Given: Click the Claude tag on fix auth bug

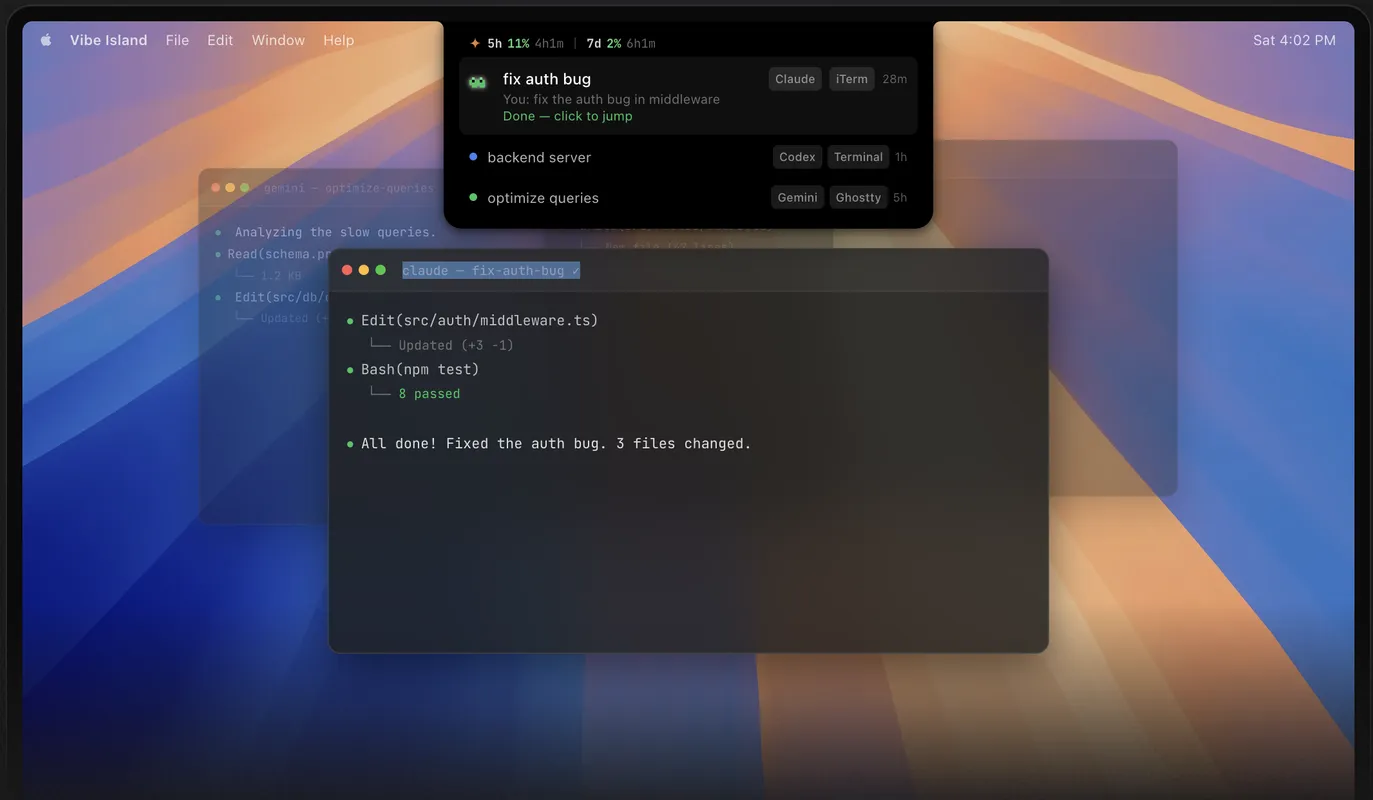Looking at the screenshot, I should point(795,79).
